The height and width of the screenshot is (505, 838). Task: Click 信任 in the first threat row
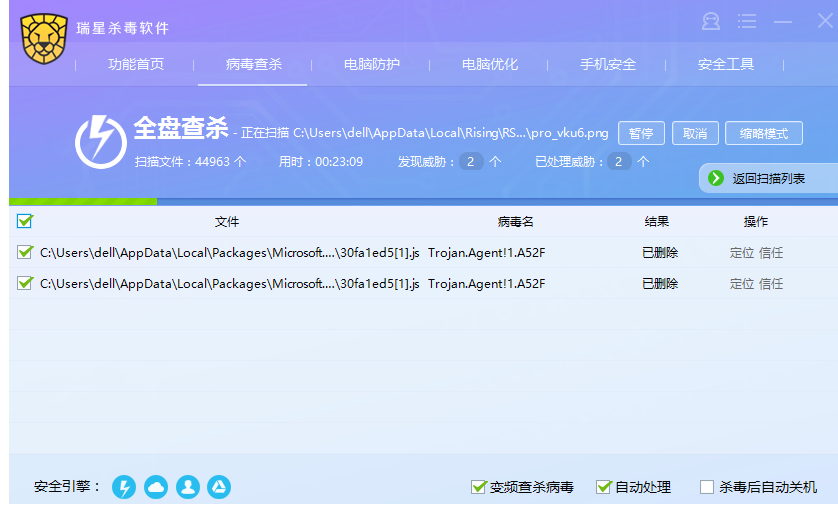point(771,253)
